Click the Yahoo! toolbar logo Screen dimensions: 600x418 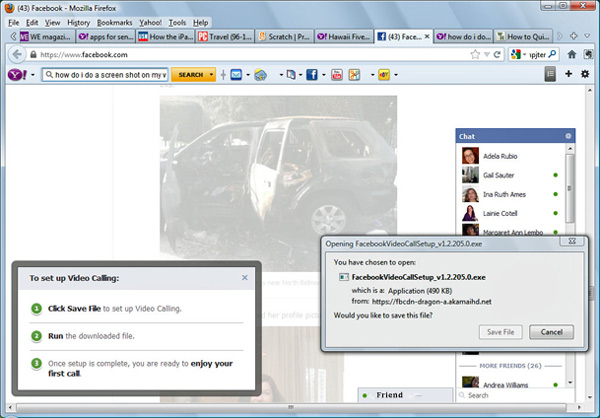17,75
